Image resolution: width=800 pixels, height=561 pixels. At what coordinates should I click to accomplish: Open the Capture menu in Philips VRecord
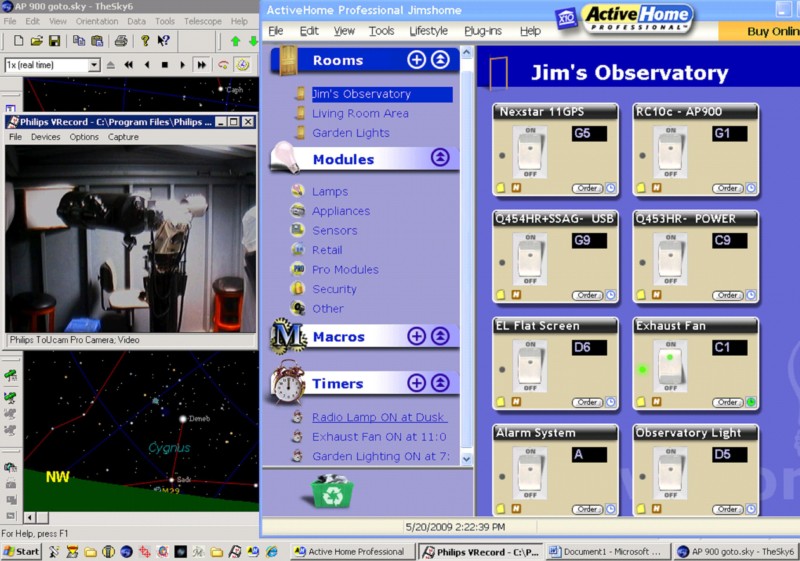click(x=123, y=137)
